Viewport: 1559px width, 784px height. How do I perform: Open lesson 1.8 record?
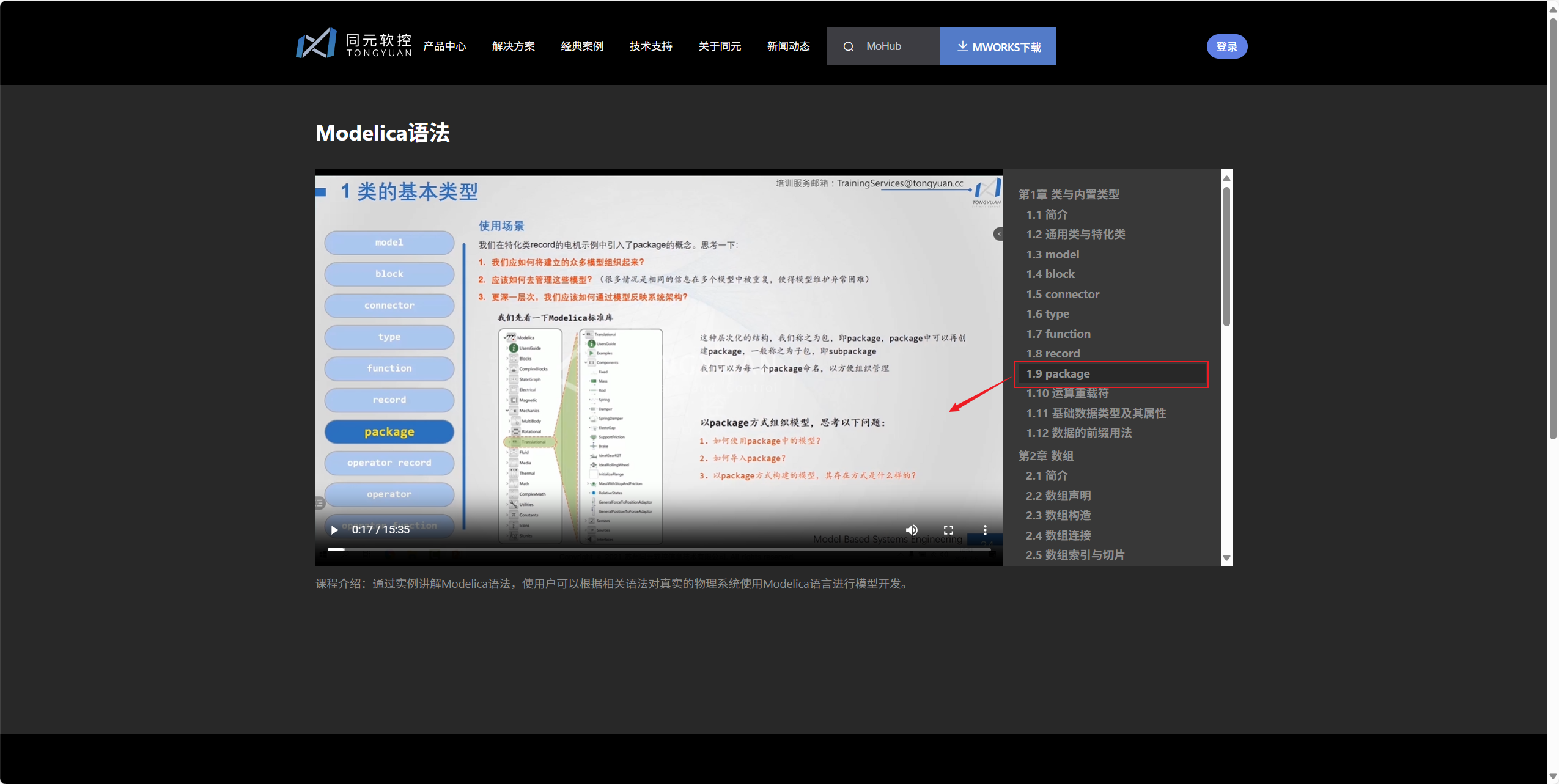(1053, 353)
